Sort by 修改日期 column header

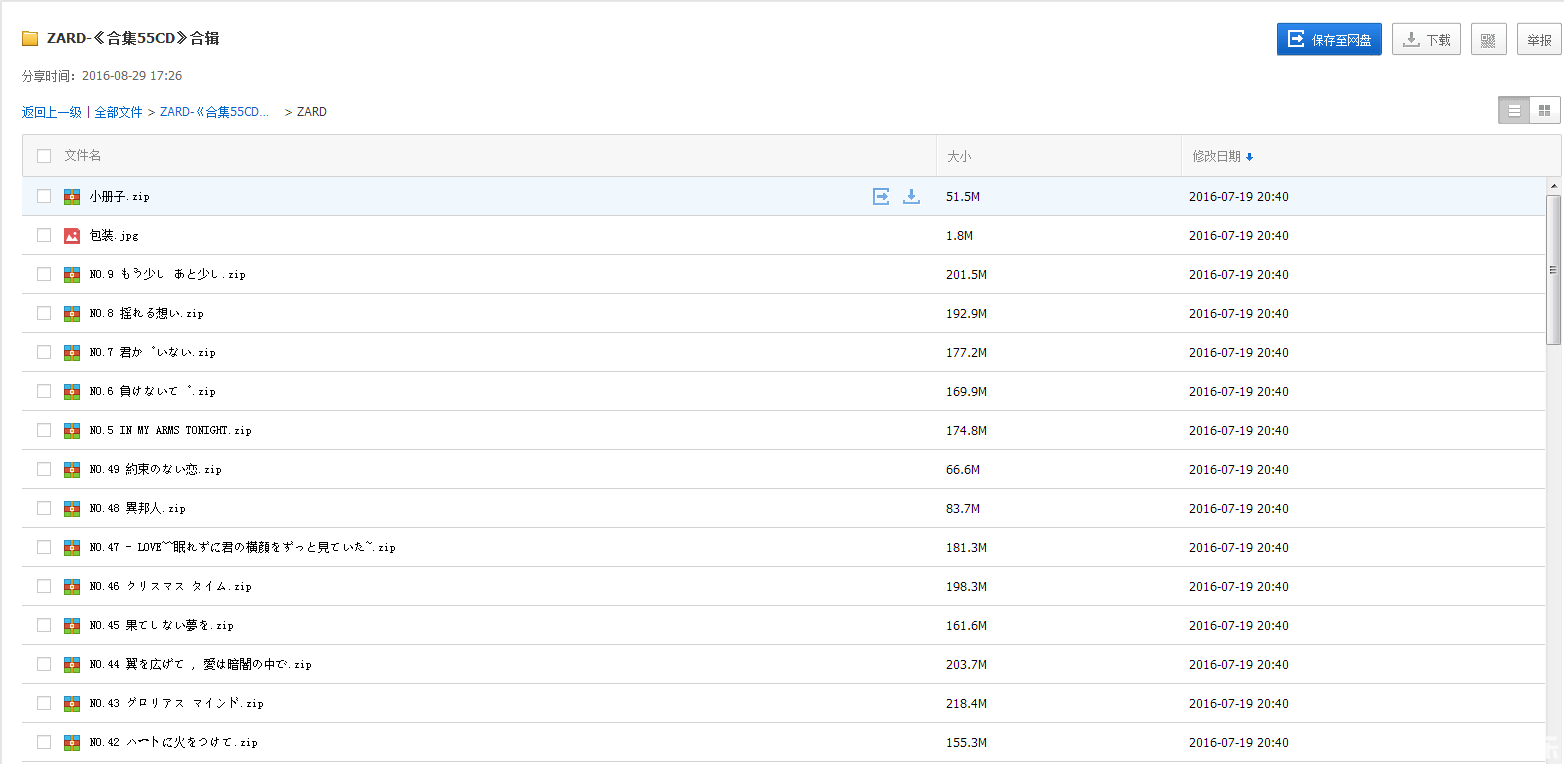[x=1216, y=156]
